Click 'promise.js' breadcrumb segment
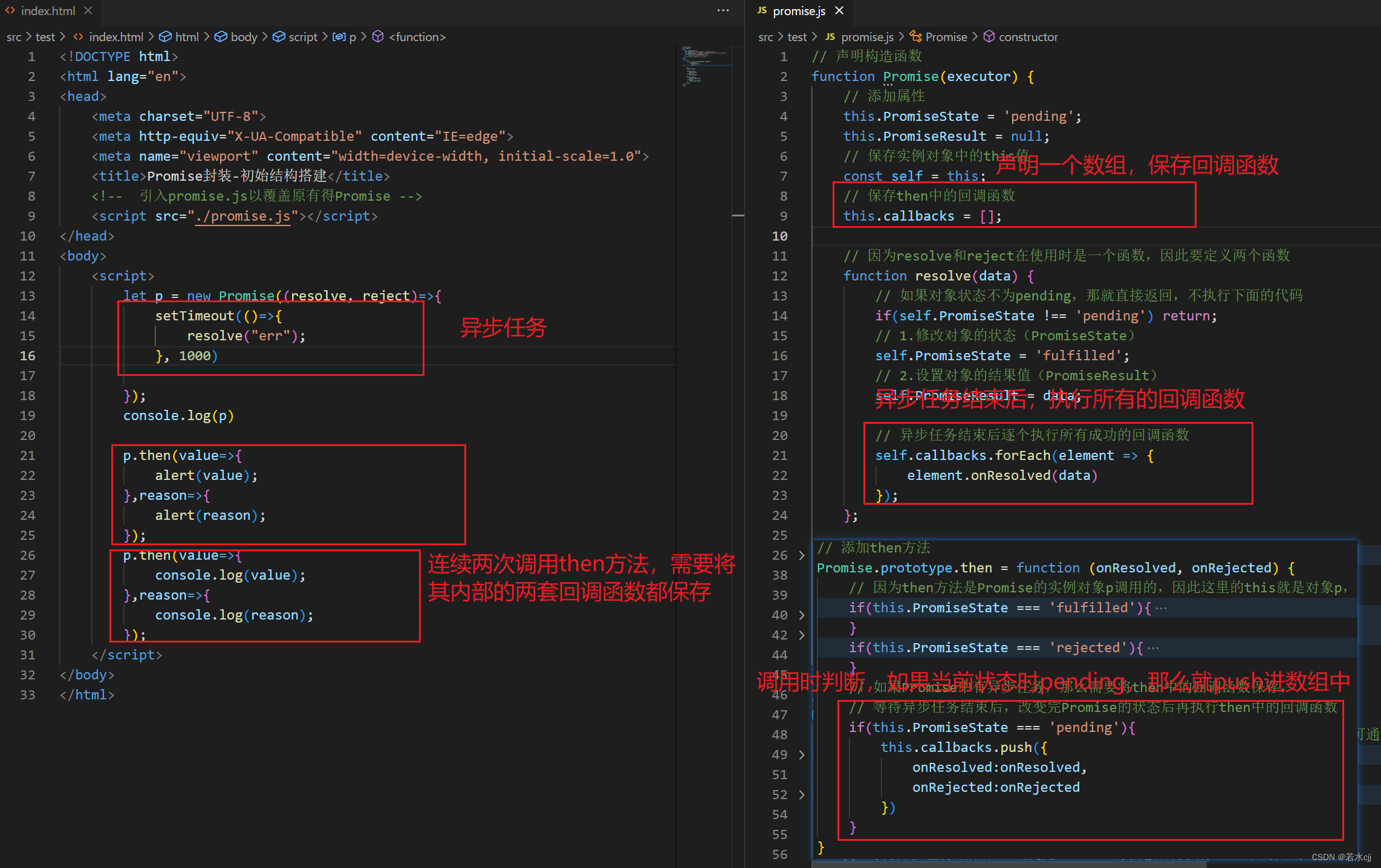Viewport: 1381px width, 868px height. (x=867, y=37)
